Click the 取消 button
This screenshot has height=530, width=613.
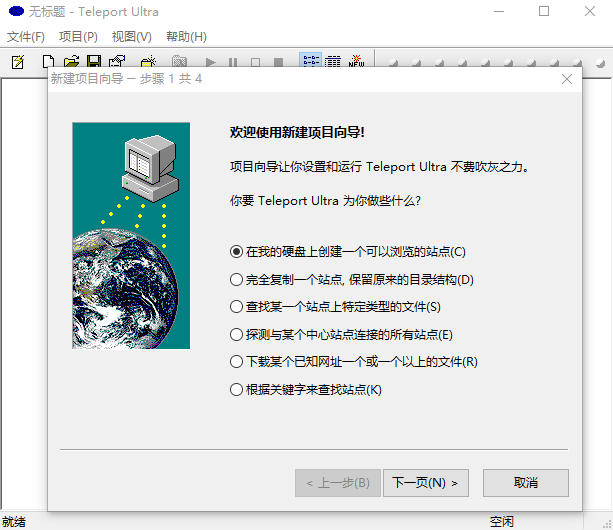point(526,483)
